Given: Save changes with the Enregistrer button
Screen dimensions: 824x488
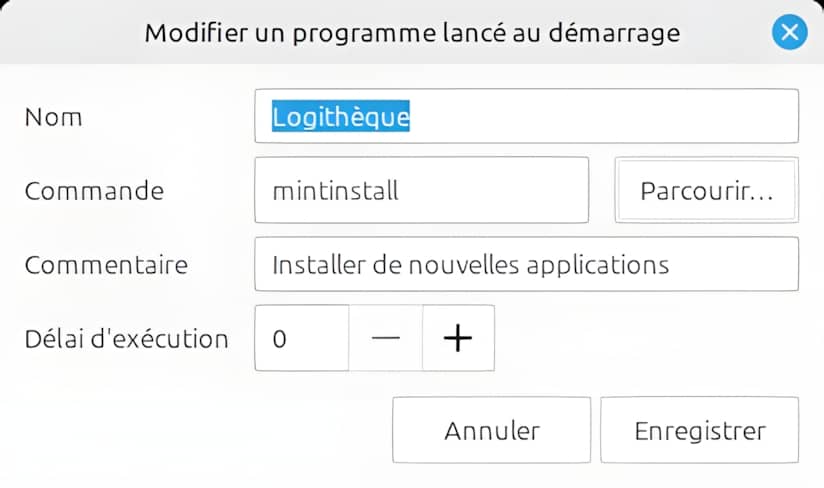Looking at the screenshot, I should (x=699, y=431).
